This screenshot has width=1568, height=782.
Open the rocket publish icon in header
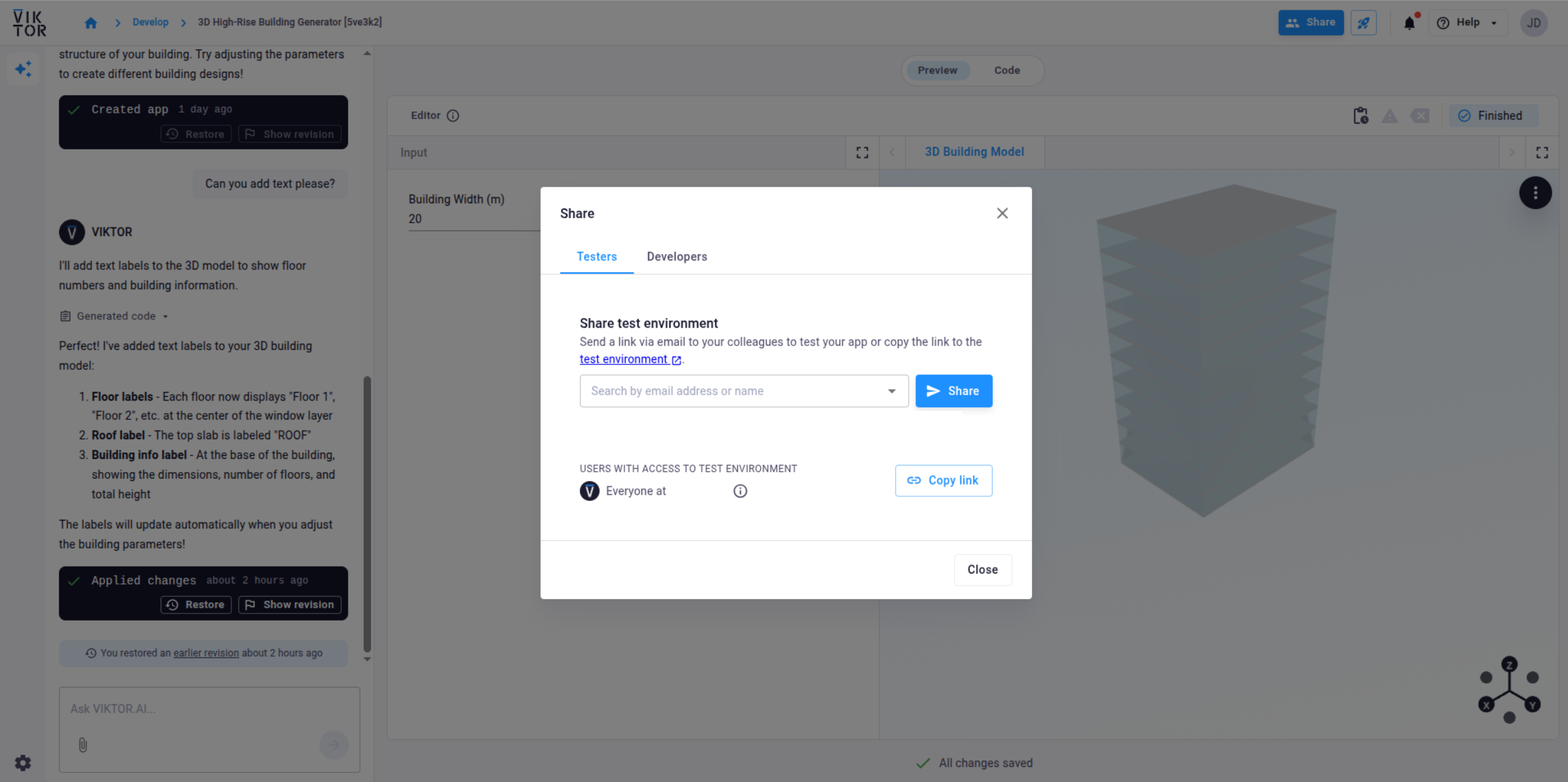point(1364,22)
